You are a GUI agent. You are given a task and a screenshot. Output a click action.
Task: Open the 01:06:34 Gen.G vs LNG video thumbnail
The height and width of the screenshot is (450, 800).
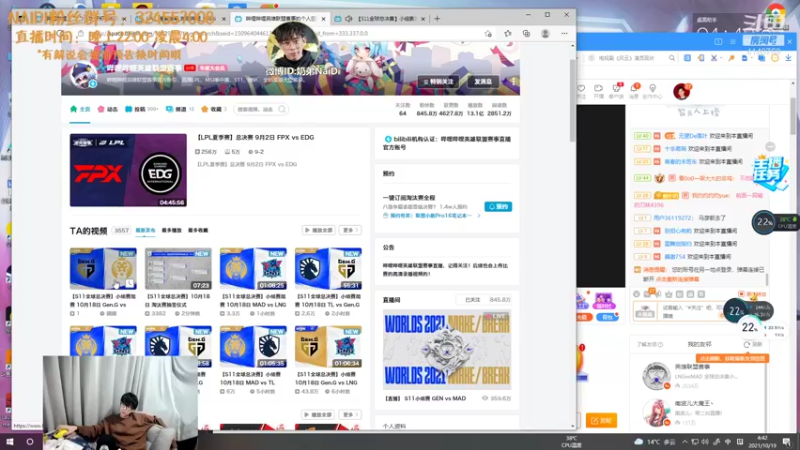(328, 347)
